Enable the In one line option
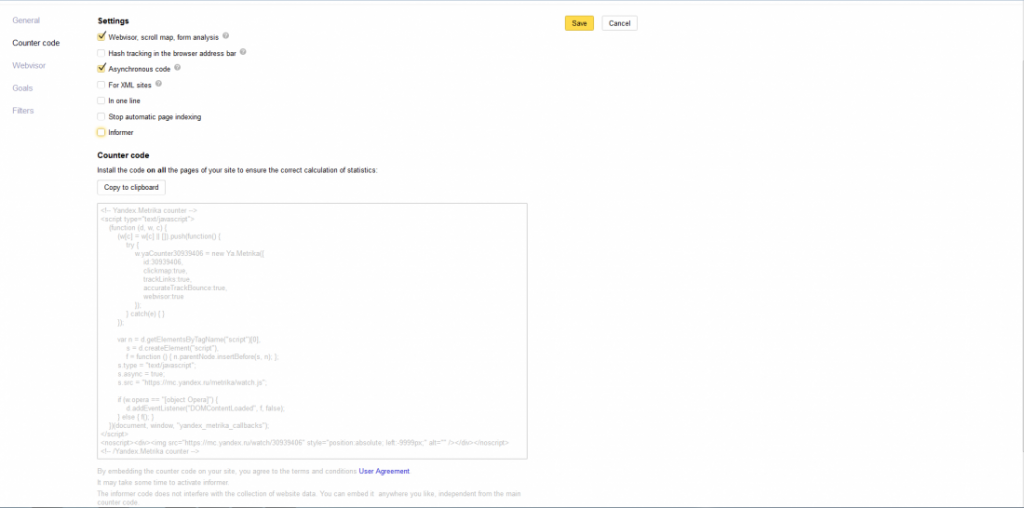The height and width of the screenshot is (508, 1024). 101,101
